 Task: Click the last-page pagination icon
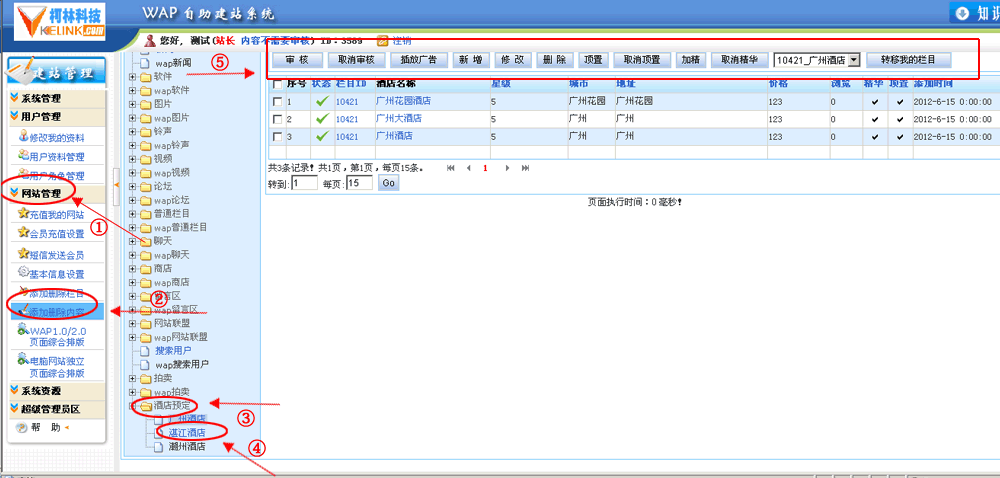click(x=526, y=168)
